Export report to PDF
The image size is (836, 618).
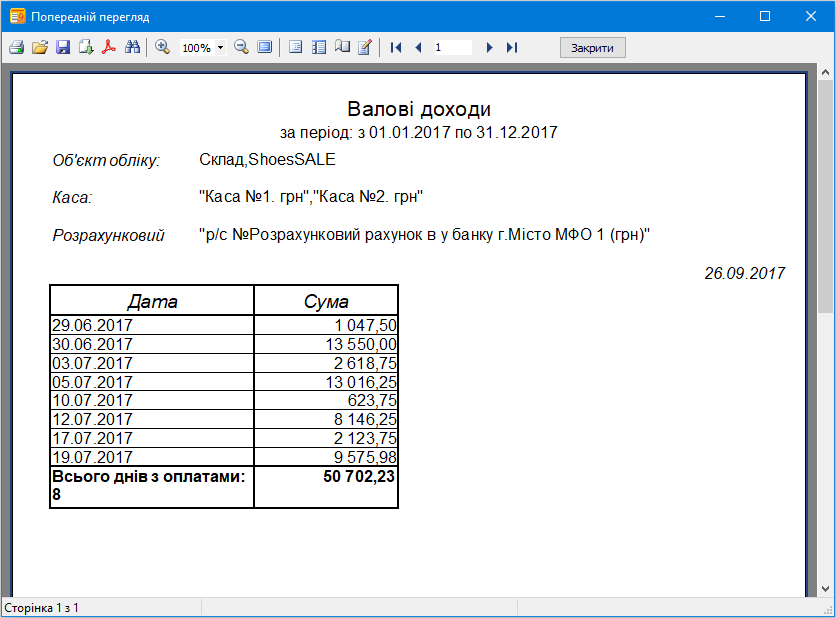click(109, 47)
